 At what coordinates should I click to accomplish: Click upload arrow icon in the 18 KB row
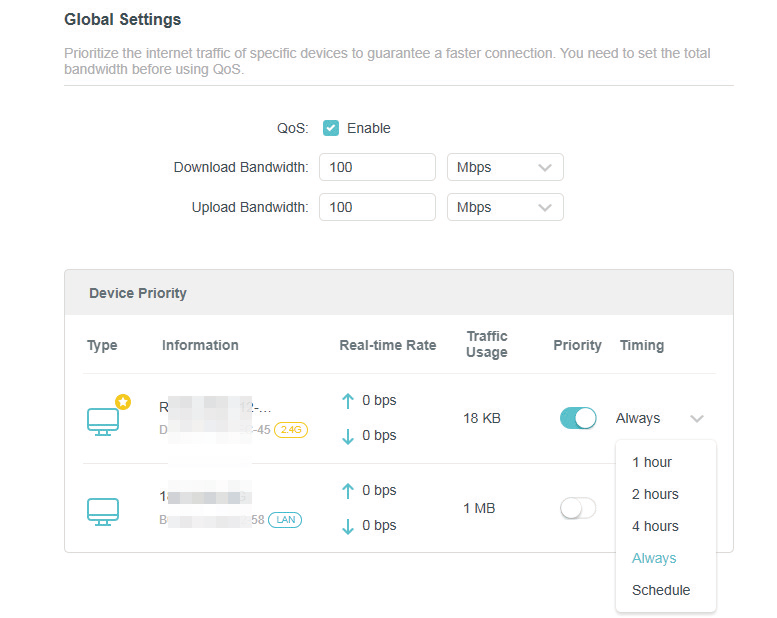pos(348,400)
